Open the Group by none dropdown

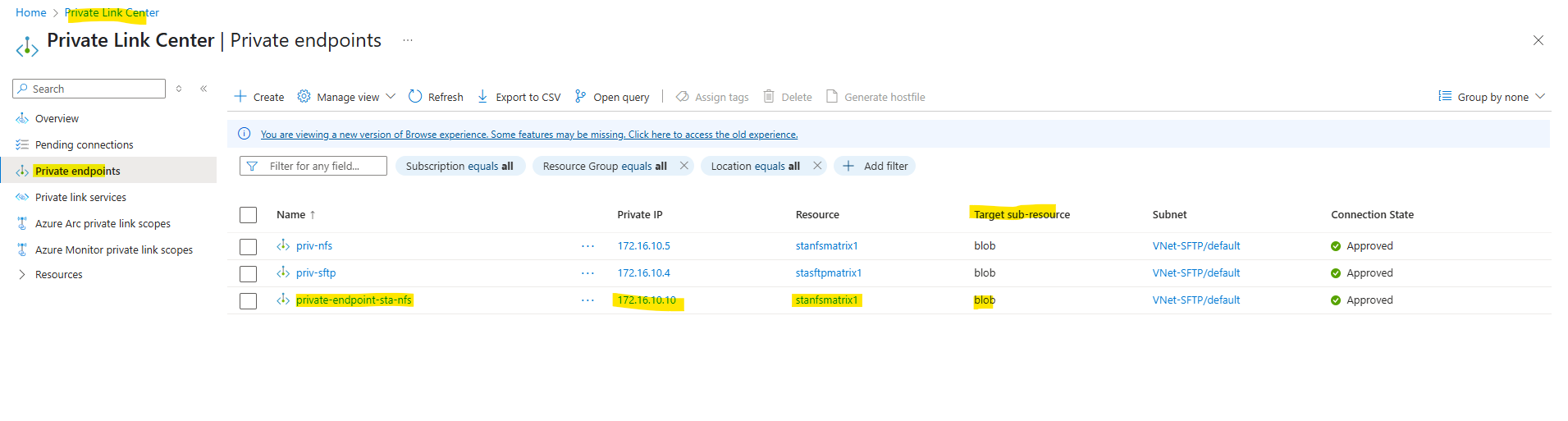click(1493, 97)
